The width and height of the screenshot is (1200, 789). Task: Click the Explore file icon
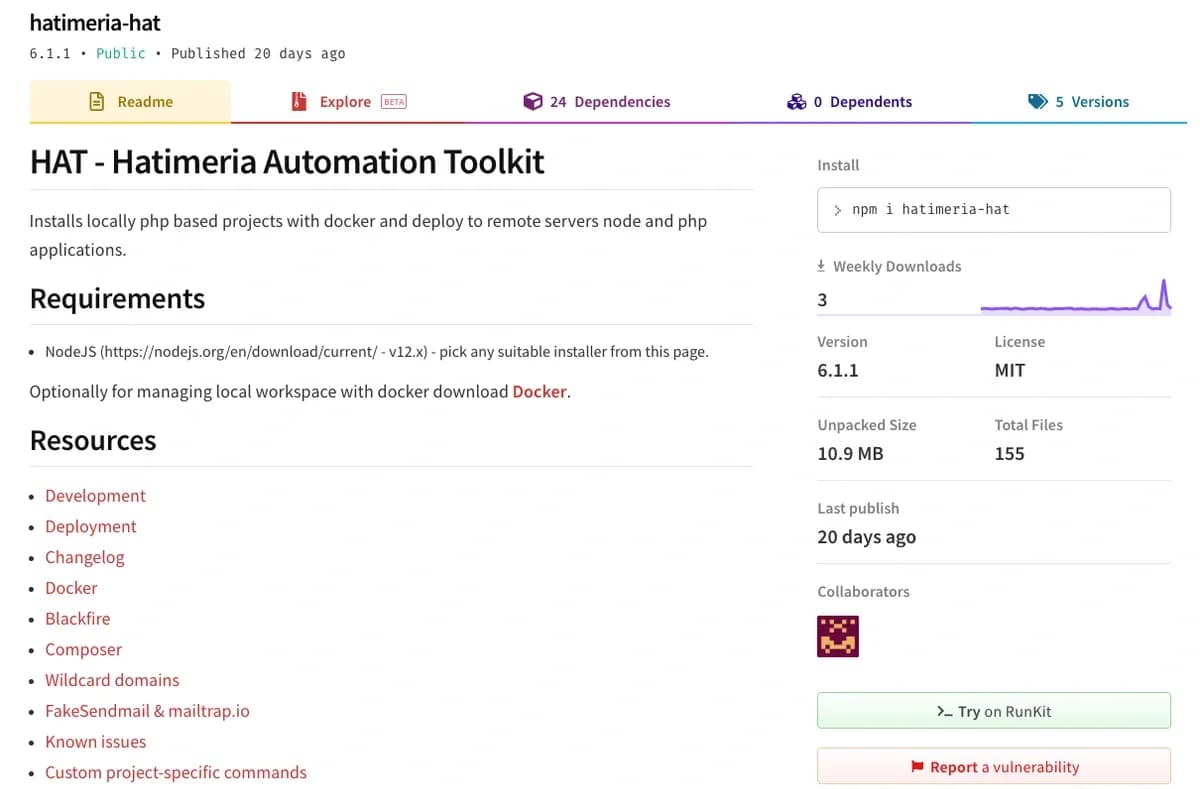tap(298, 102)
